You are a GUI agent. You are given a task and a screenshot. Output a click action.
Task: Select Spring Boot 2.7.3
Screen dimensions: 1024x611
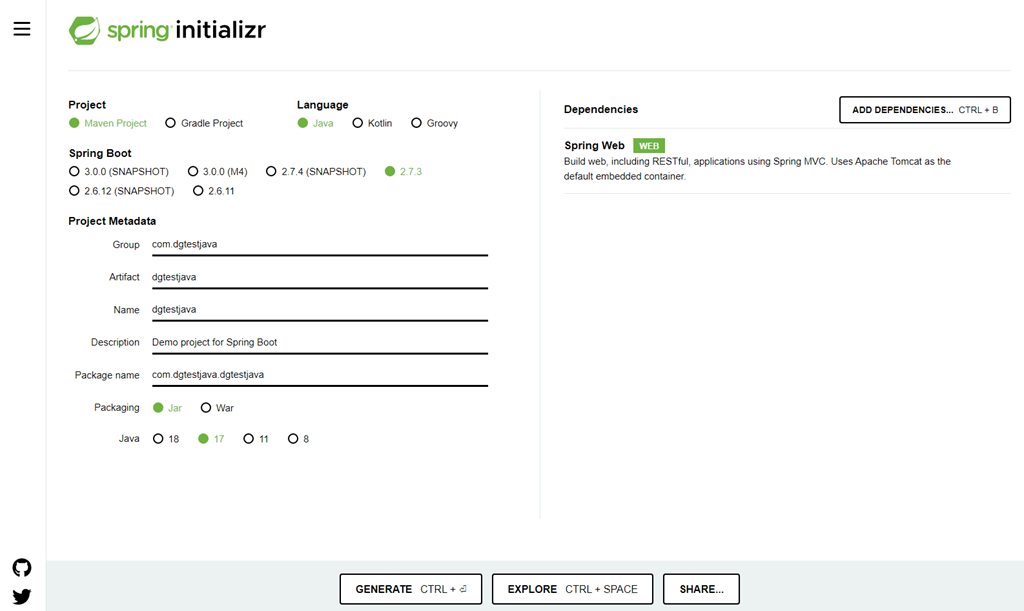404,171
